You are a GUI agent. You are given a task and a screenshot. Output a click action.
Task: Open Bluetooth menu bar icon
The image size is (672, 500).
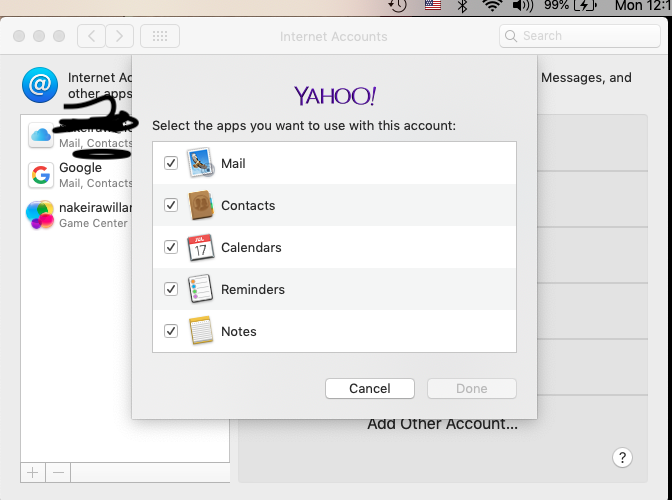(x=462, y=6)
